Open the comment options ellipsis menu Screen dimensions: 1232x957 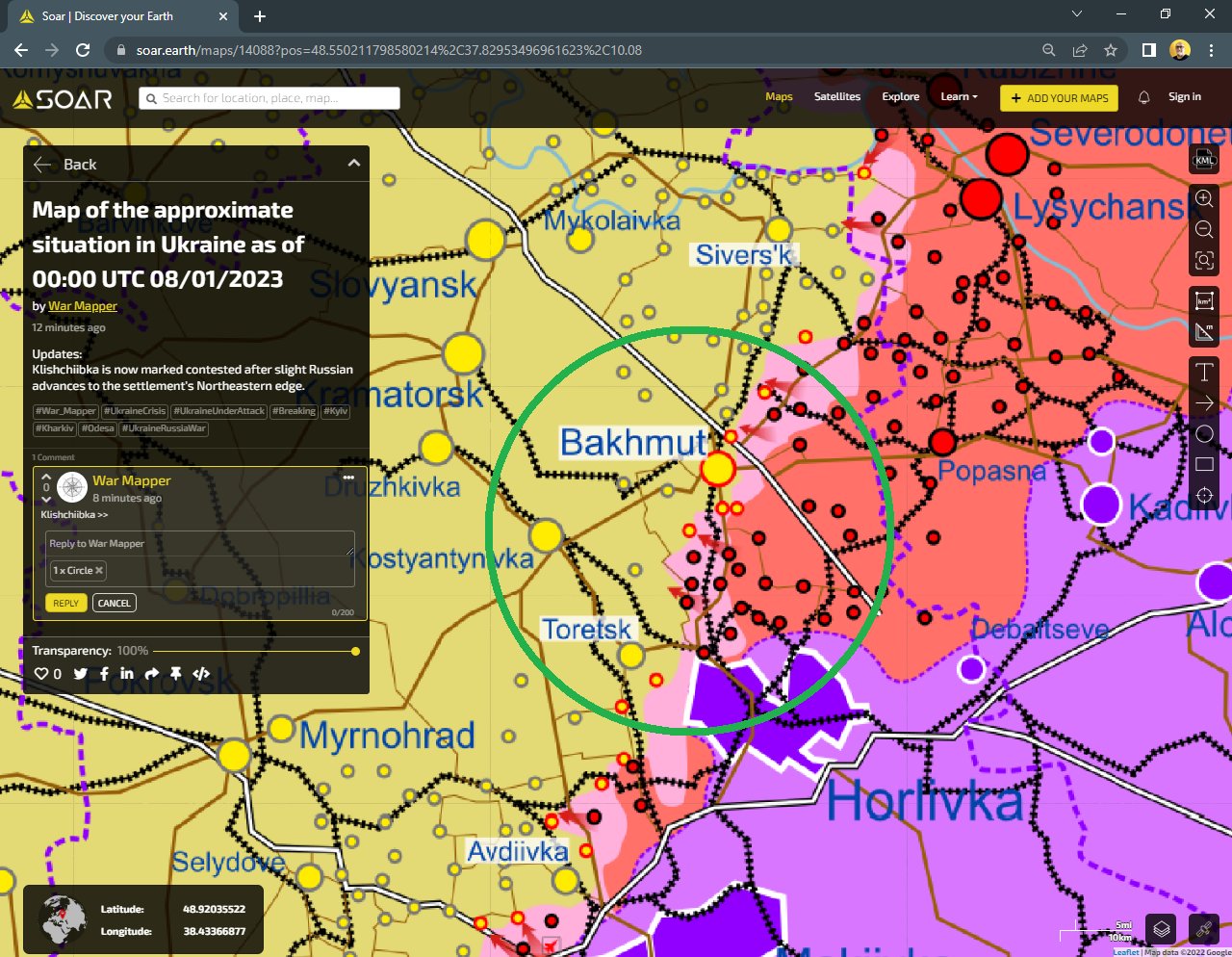[x=348, y=476]
